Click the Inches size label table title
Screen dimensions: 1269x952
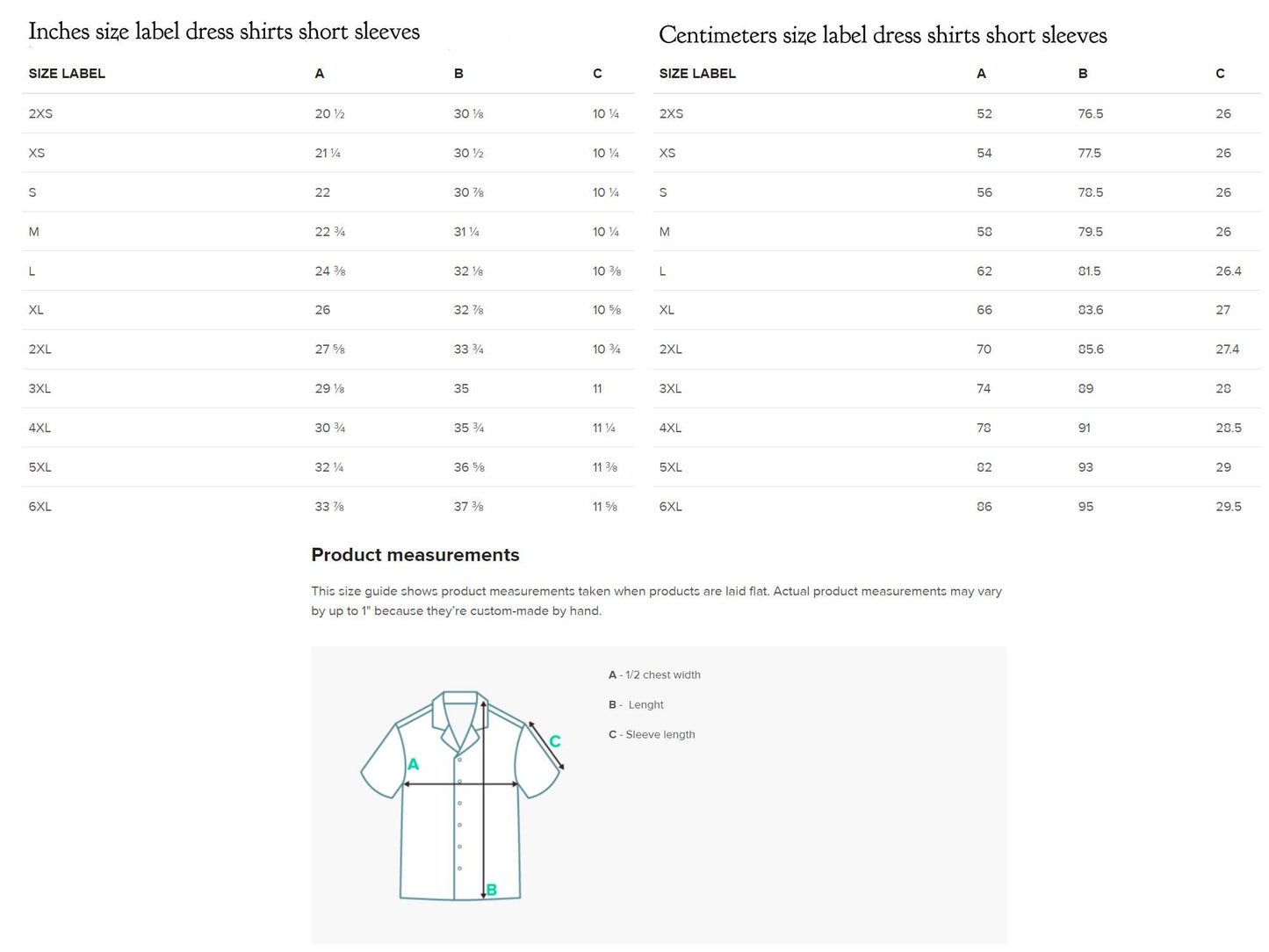[224, 32]
